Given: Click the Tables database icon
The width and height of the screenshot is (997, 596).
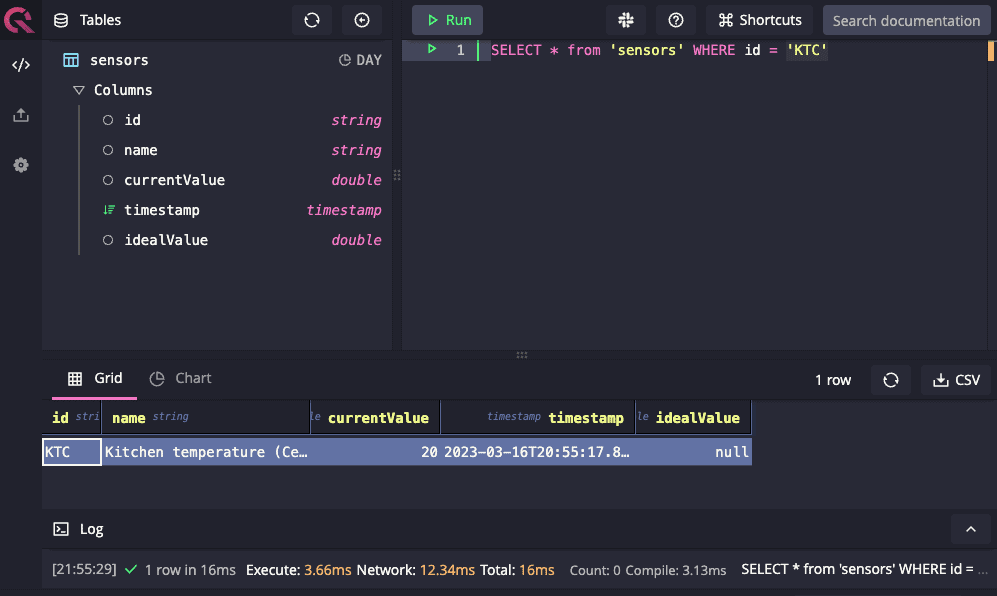Looking at the screenshot, I should 61,20.
